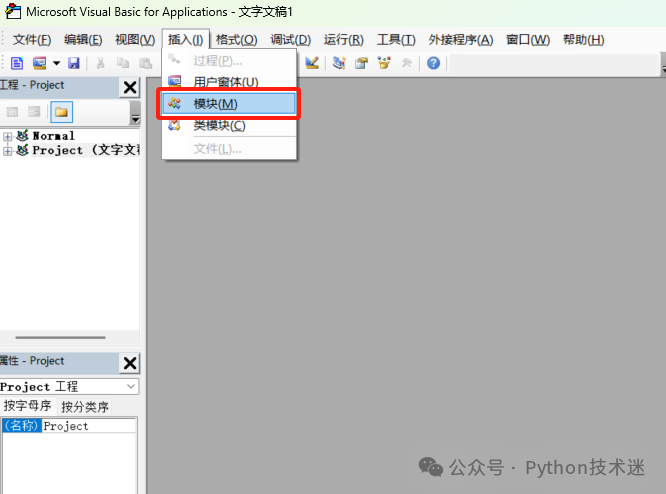Click the 文件(L)... menu entry
Image resolution: width=666 pixels, height=494 pixels.
229,149
